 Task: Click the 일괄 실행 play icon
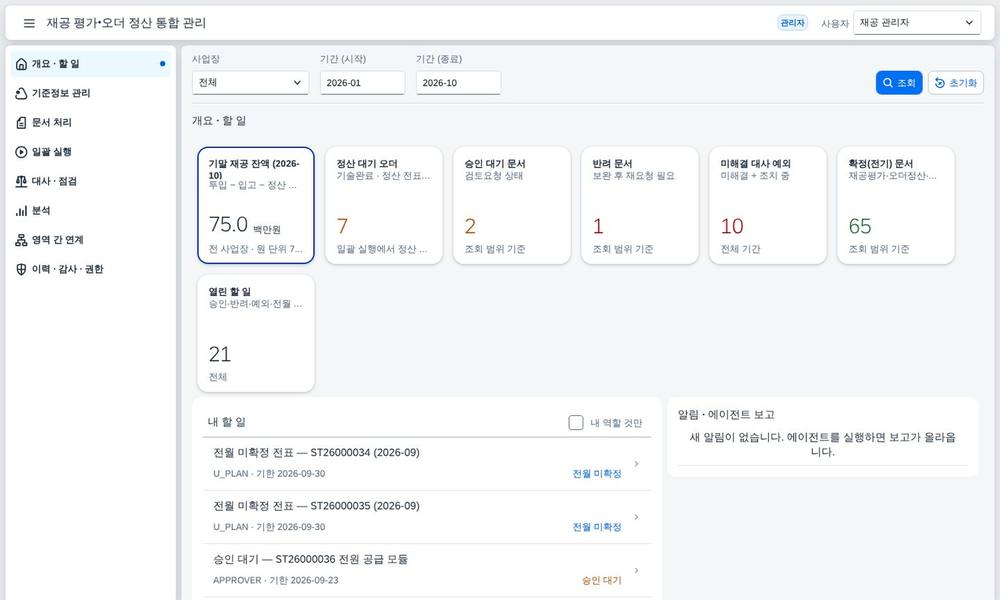click(21, 152)
